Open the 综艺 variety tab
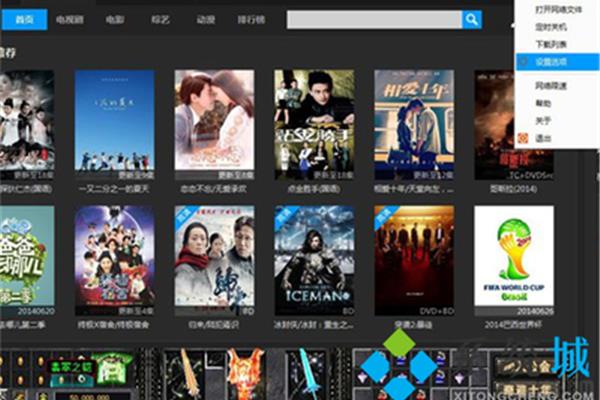 click(160, 20)
